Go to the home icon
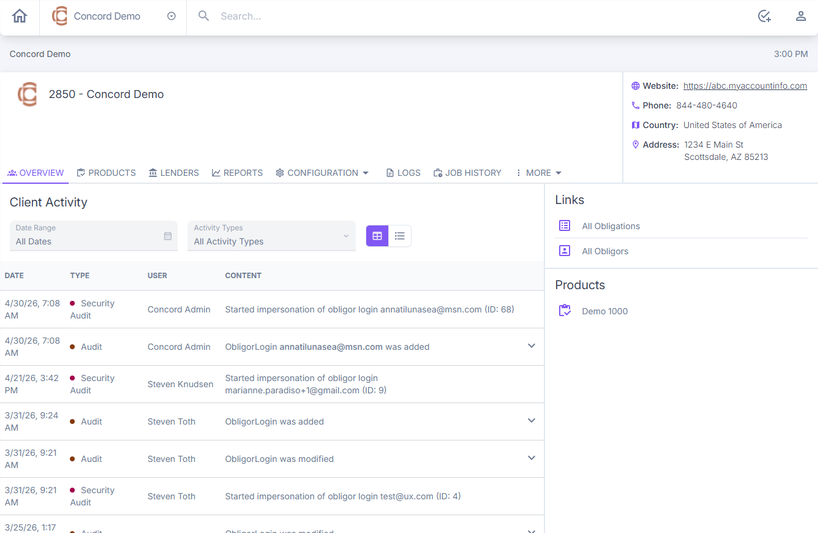818x533 pixels. click(x=19, y=16)
